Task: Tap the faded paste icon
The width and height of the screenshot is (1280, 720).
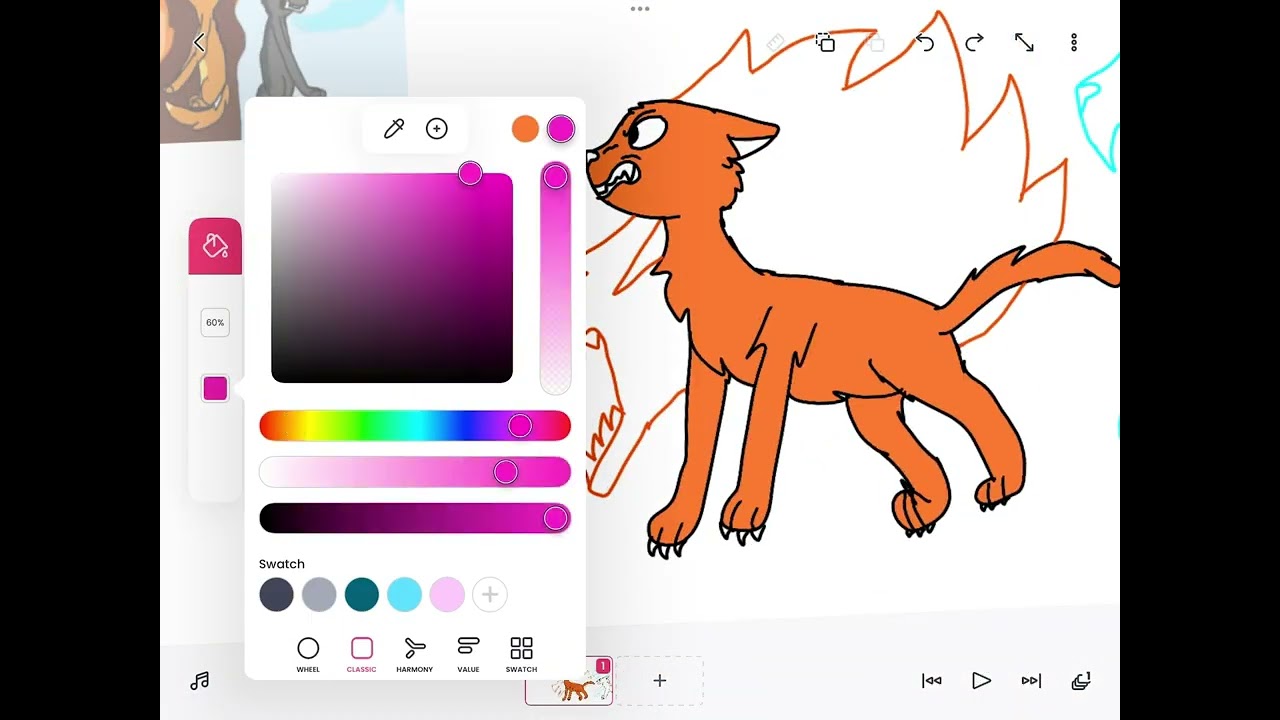Action: coord(876,43)
